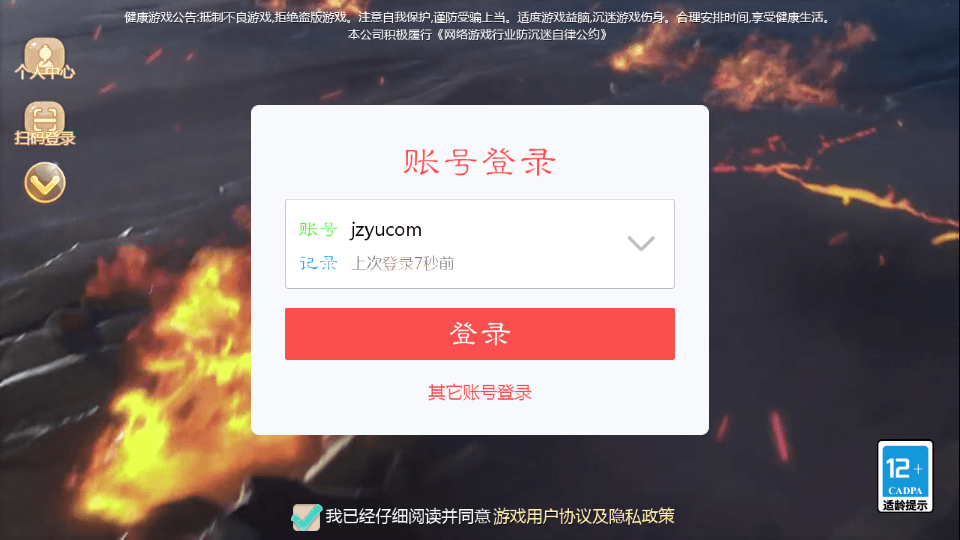Click the 我已经仔细阅读并同意 agreement text

click(408, 516)
